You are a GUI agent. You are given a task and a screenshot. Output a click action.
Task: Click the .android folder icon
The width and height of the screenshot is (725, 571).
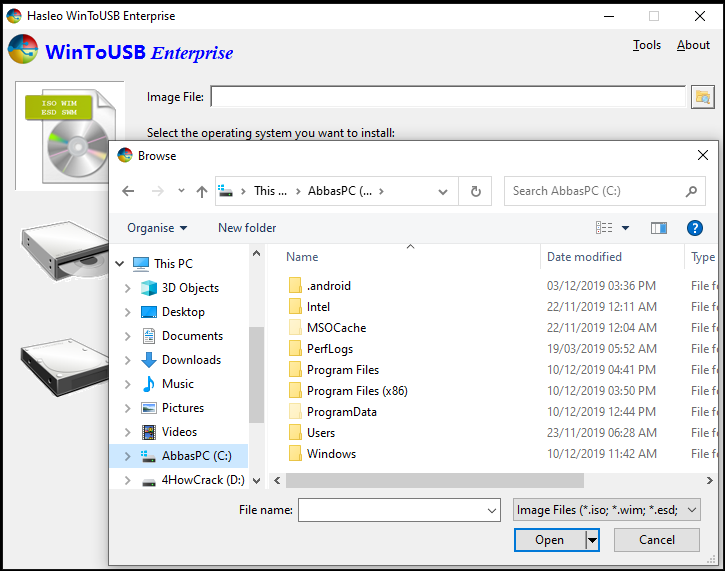(295, 285)
